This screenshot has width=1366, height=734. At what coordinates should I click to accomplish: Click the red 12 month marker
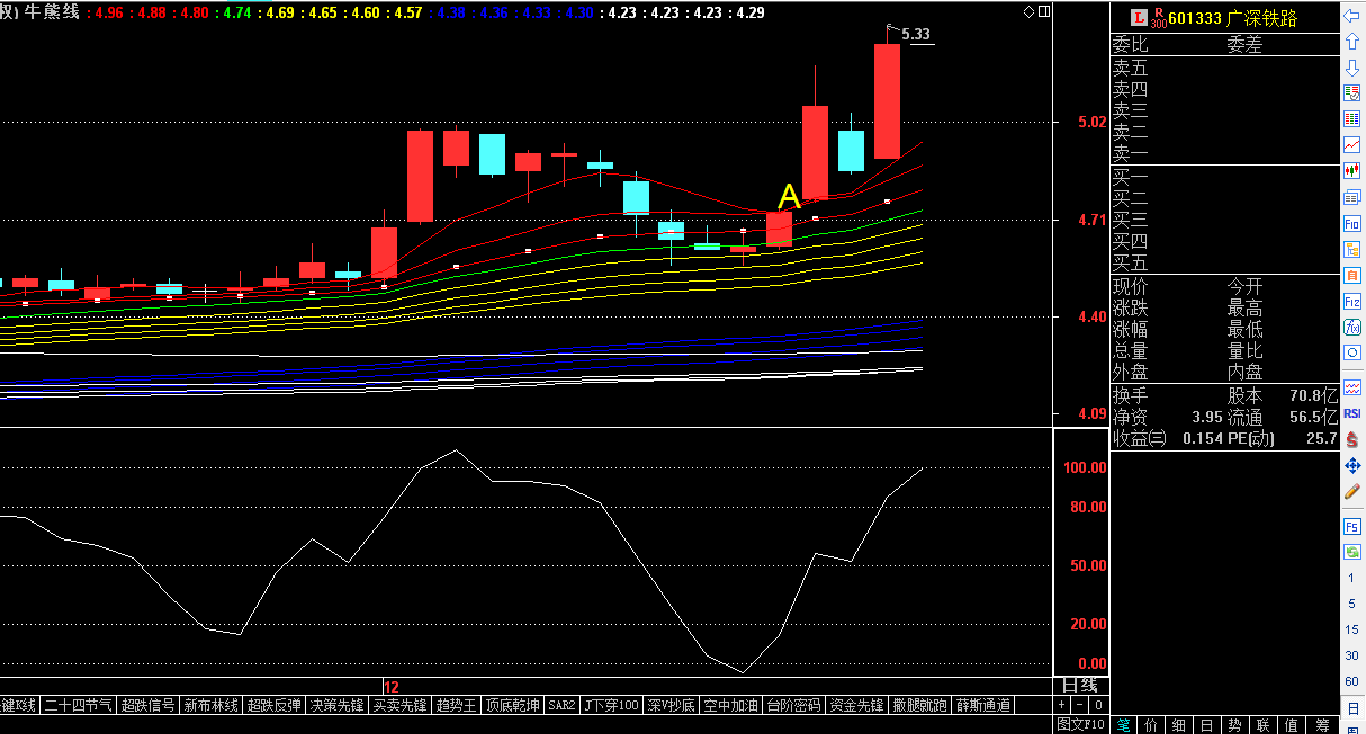click(x=391, y=687)
